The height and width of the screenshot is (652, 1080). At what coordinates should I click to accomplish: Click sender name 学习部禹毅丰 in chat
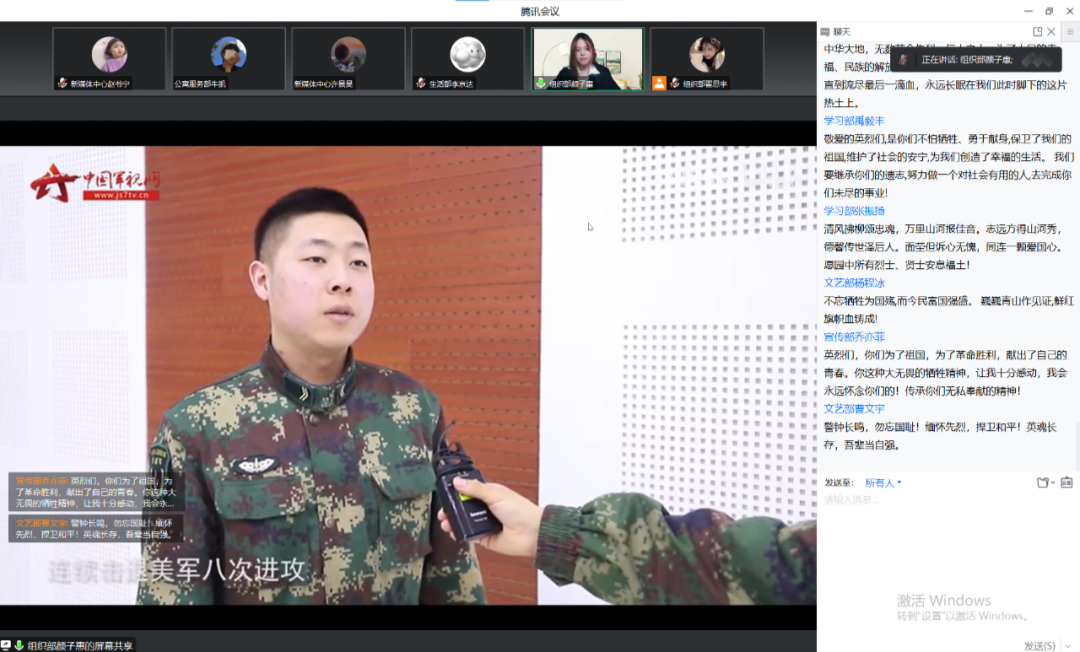pyautogui.click(x=853, y=120)
